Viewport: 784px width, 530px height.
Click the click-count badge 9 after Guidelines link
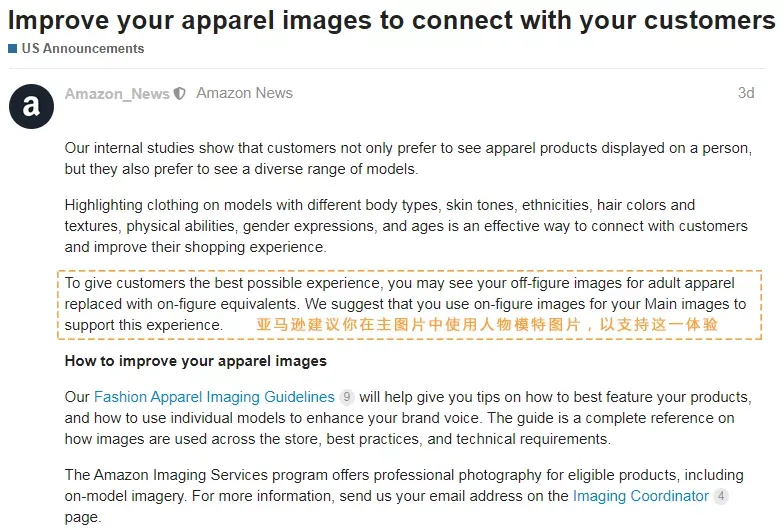(x=346, y=397)
